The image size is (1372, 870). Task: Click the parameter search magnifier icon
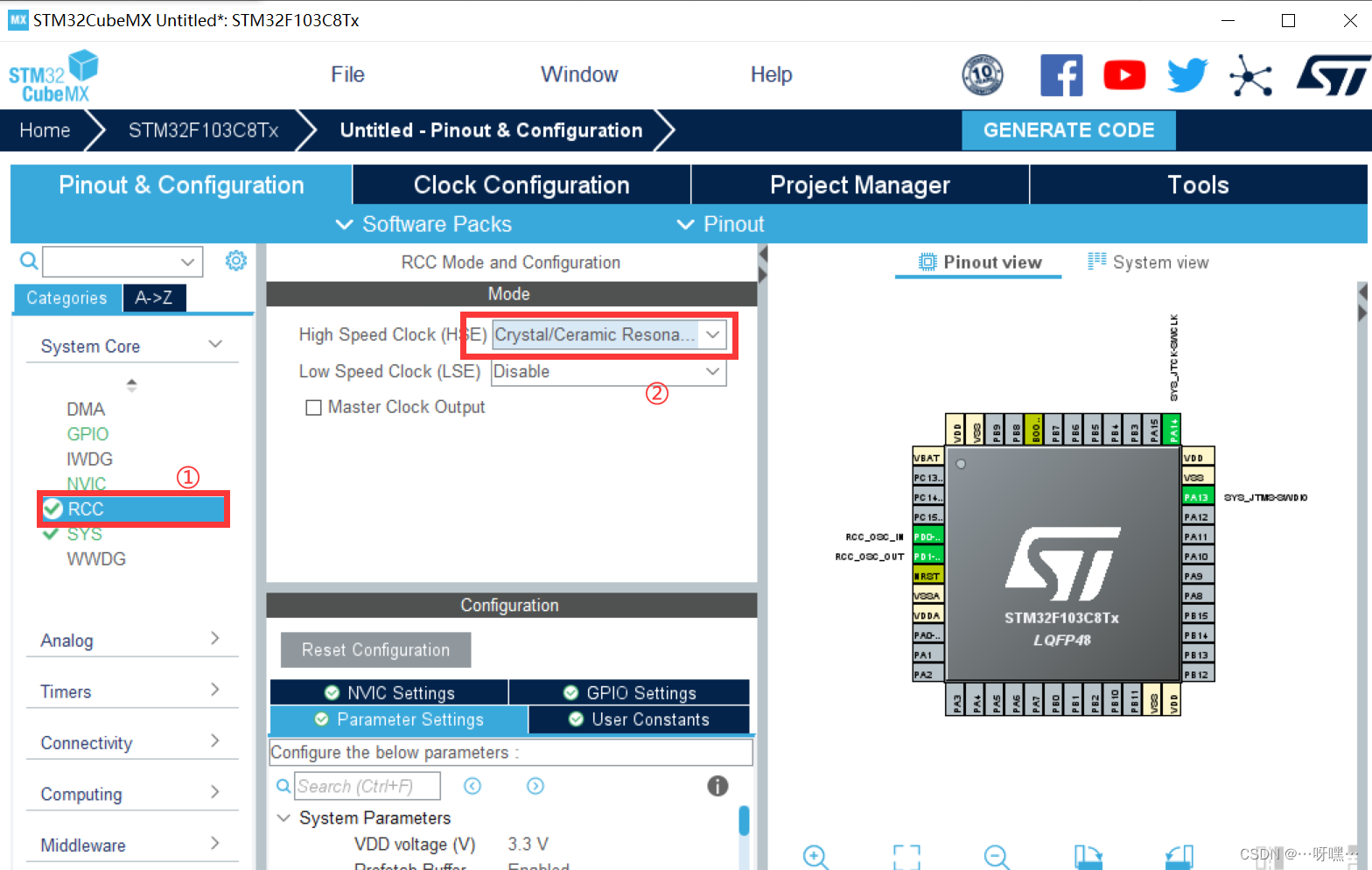[x=283, y=786]
